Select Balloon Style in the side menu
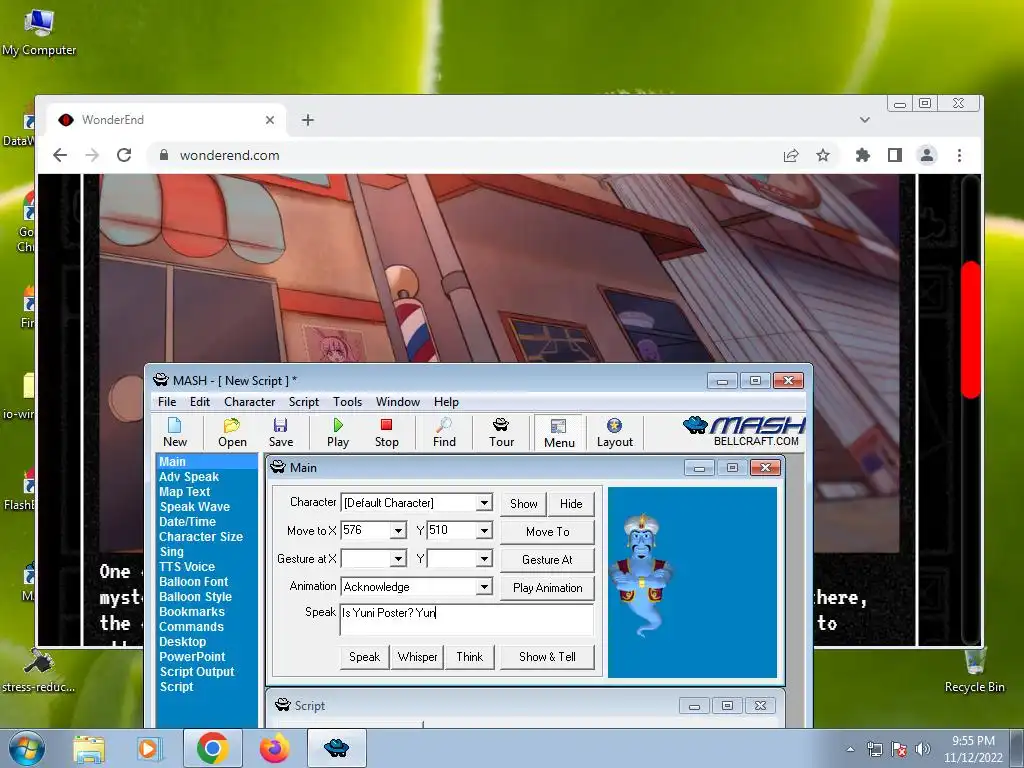Viewport: 1024px width, 768px height. click(195, 597)
